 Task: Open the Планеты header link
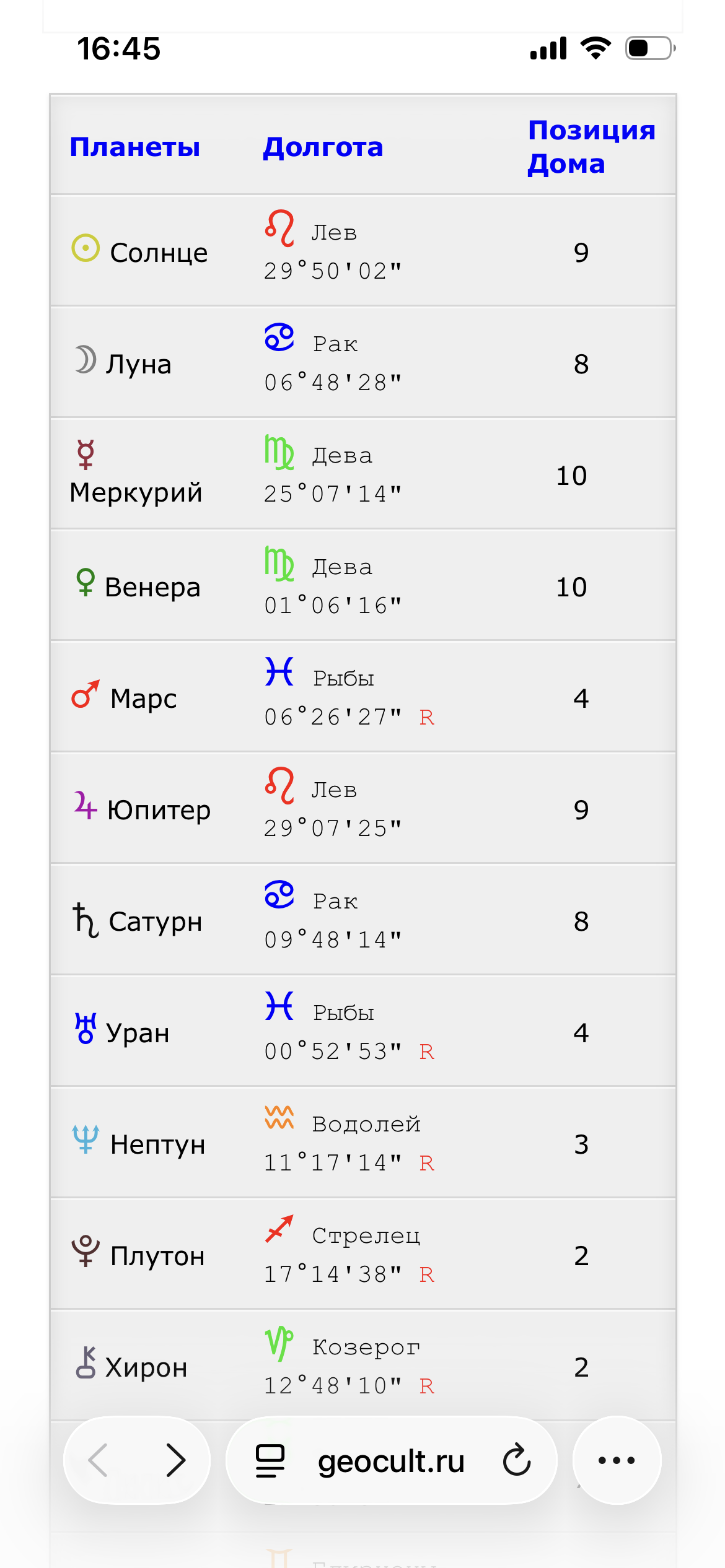click(134, 147)
